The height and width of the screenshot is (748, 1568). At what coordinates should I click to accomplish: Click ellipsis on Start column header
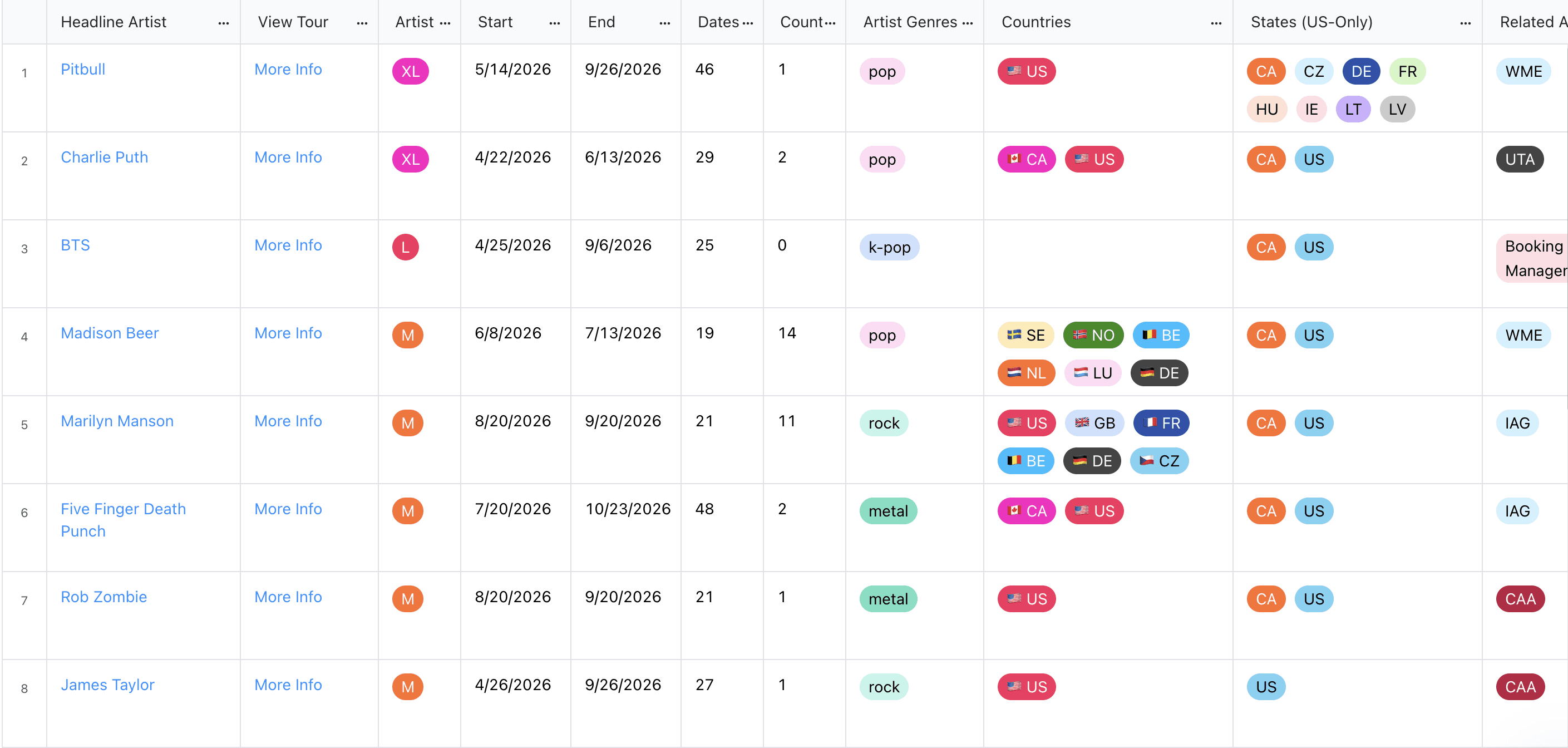(554, 23)
